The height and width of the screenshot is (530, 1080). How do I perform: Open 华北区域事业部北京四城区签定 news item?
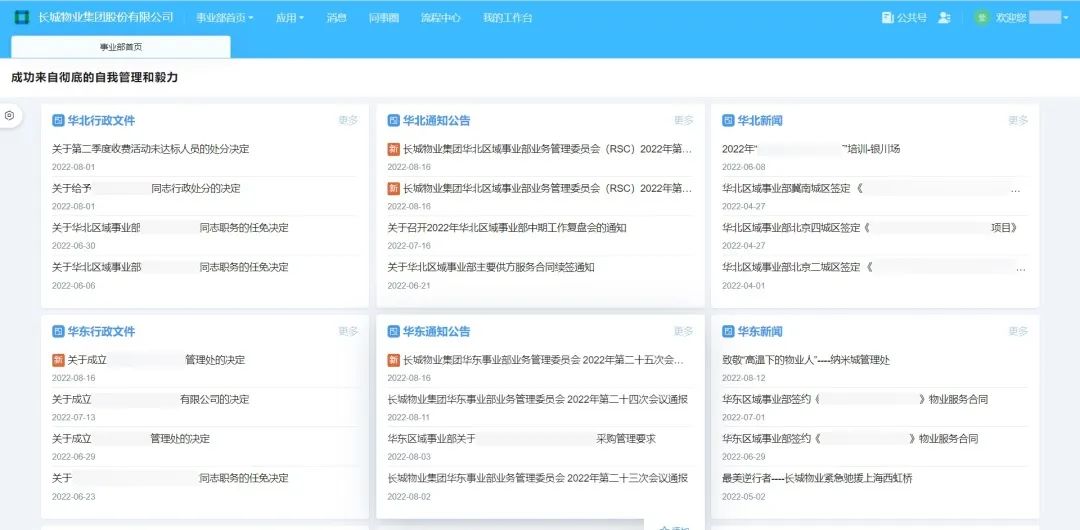click(870, 227)
